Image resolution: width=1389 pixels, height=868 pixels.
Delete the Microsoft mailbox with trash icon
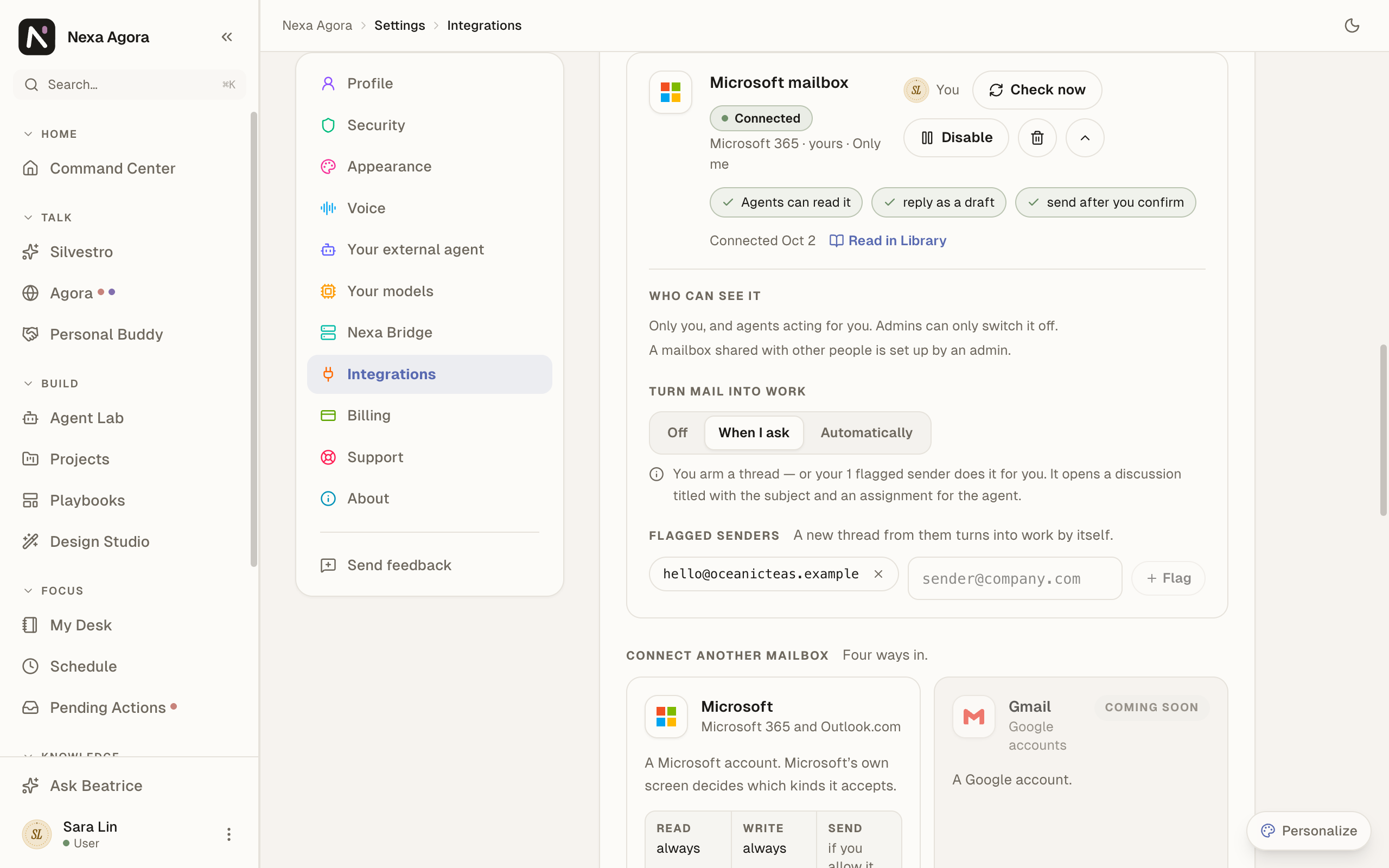[x=1036, y=138]
